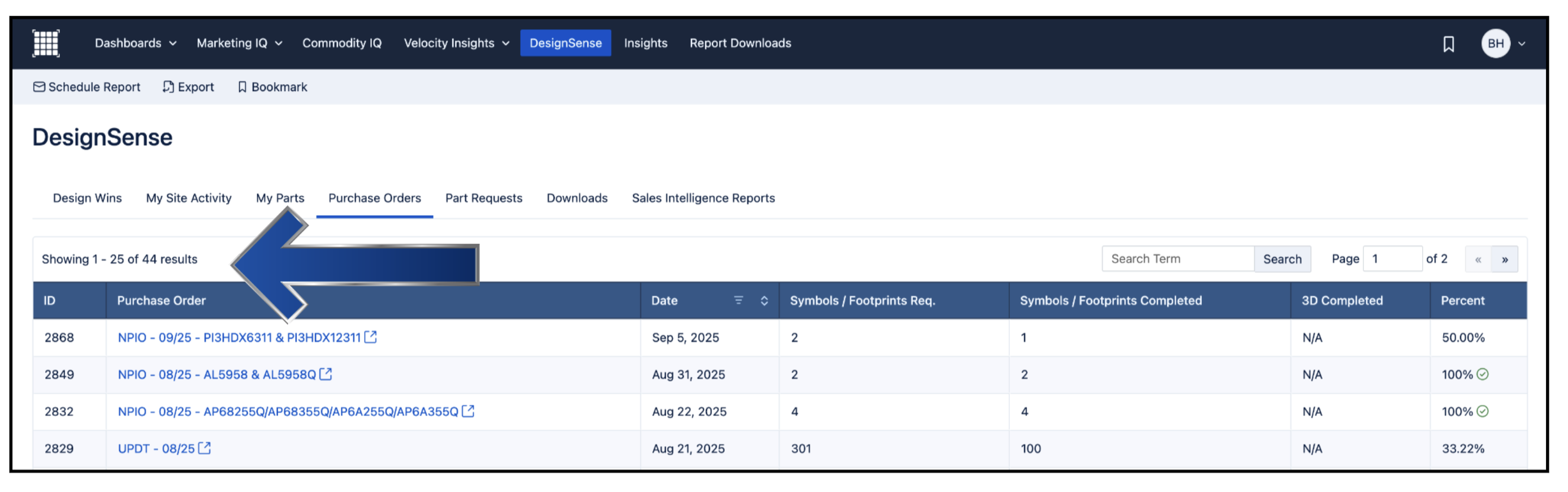This screenshot has width=1568, height=492.
Task: Click the Page number input box
Action: point(1392,260)
